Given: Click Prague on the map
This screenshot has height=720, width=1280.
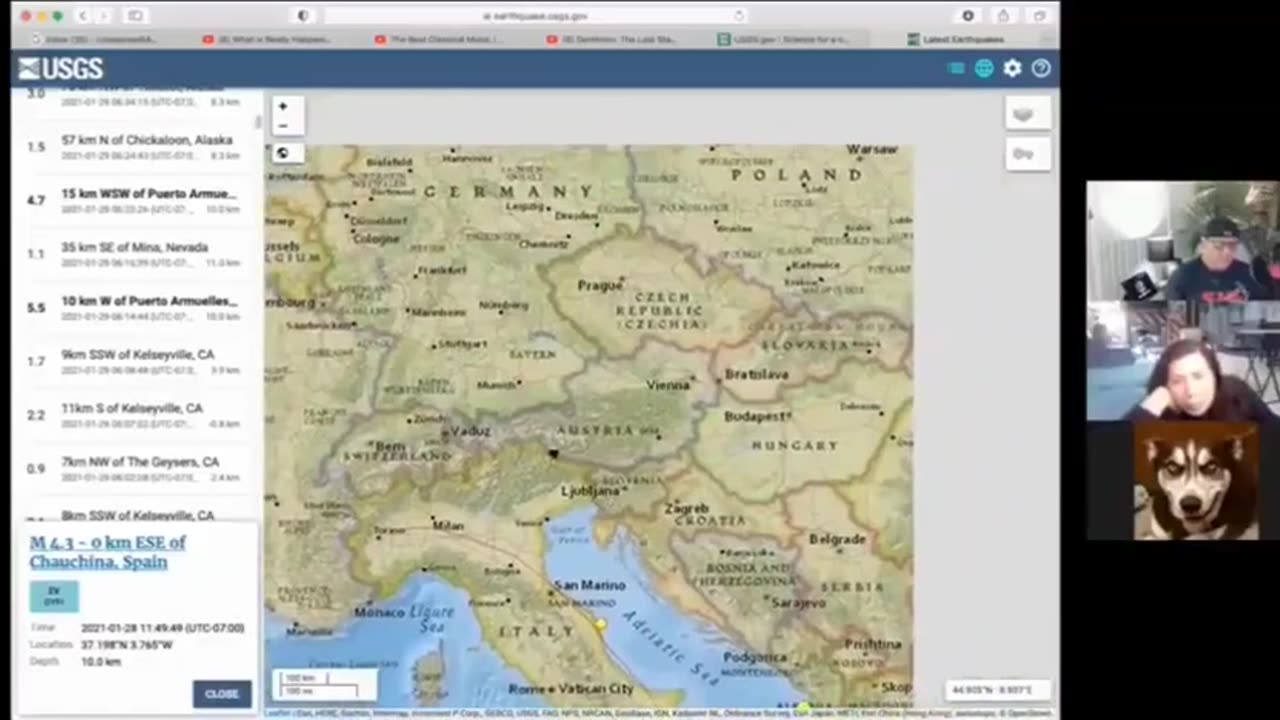Looking at the screenshot, I should click(600, 285).
